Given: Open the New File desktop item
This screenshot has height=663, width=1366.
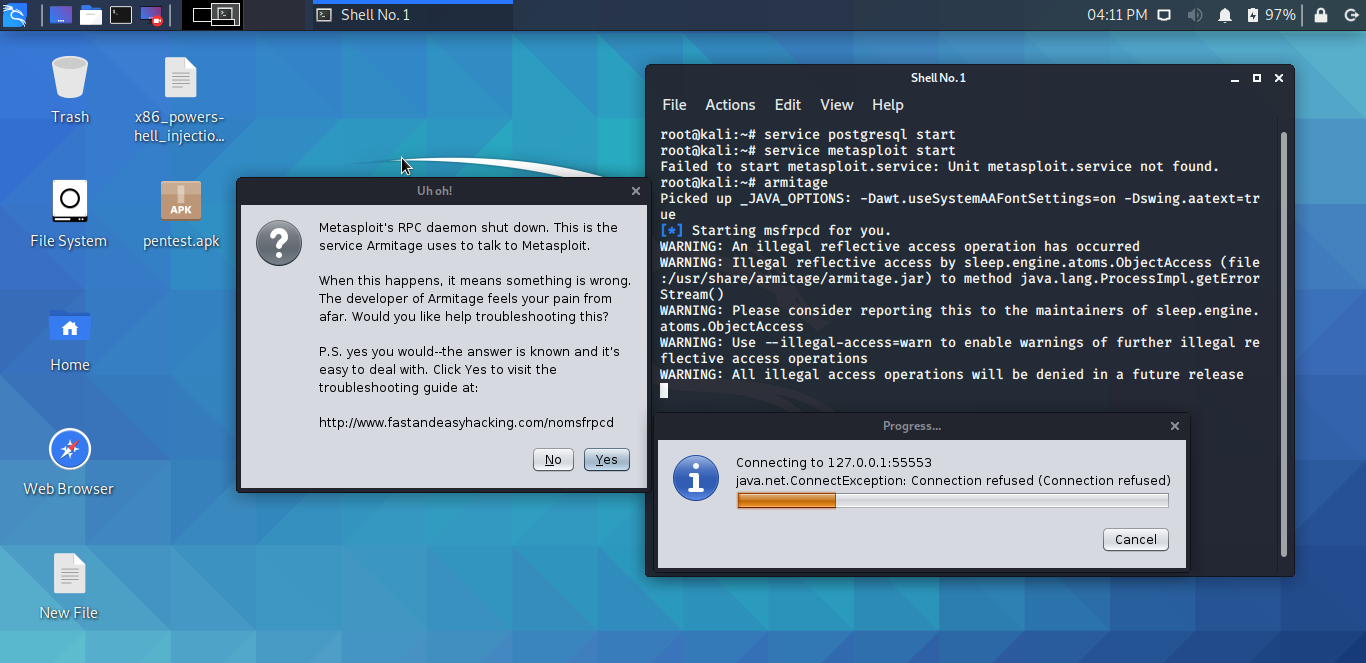Looking at the screenshot, I should point(68,573).
